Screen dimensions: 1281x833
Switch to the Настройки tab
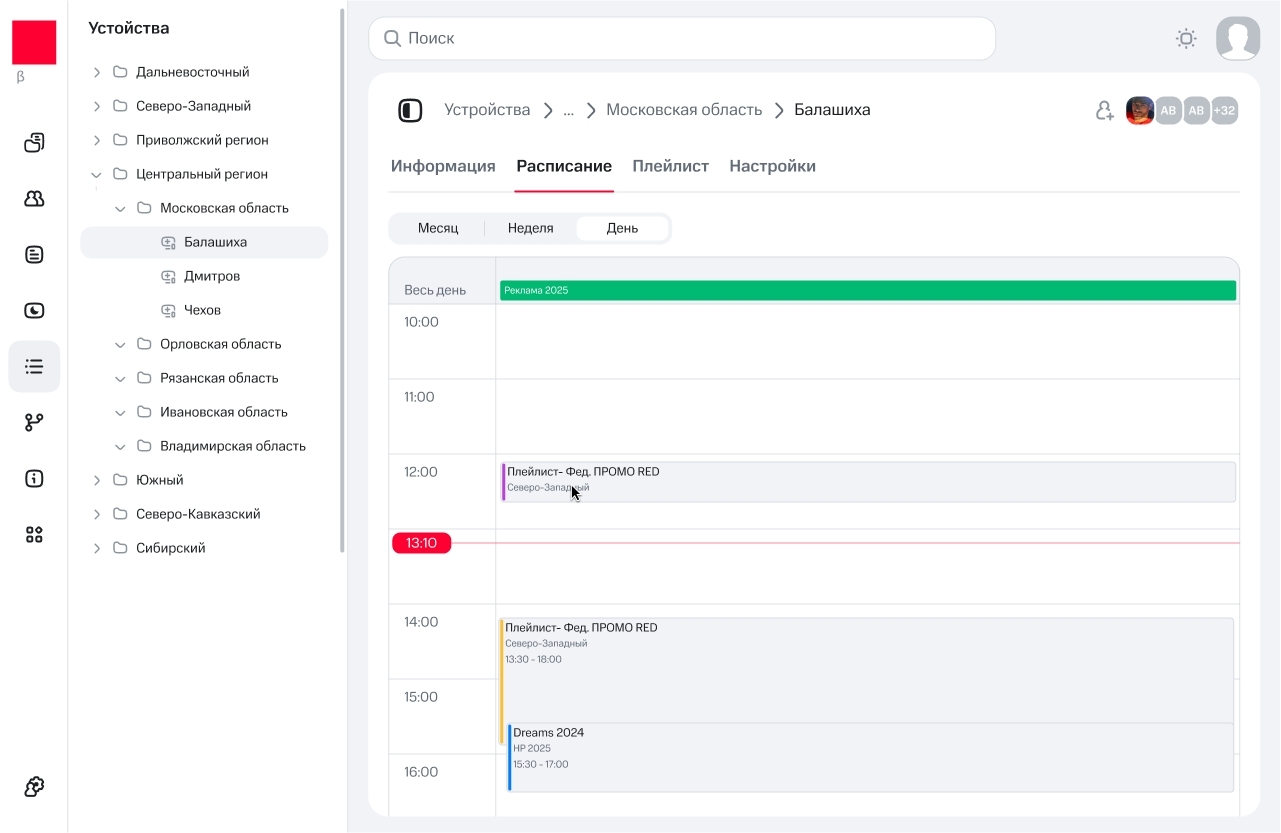point(772,166)
